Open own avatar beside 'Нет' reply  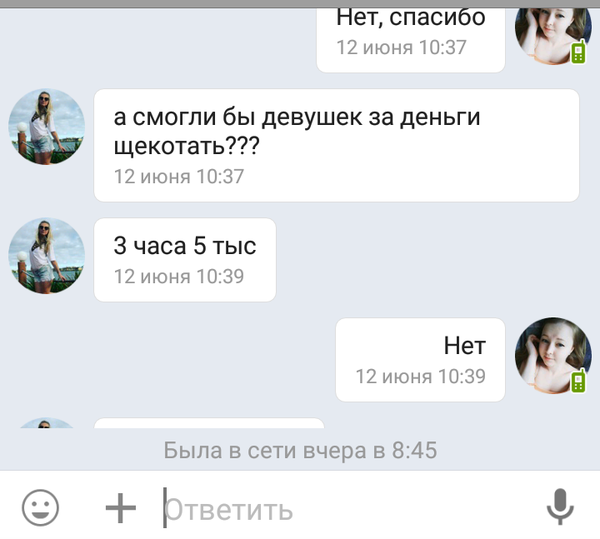[553, 355]
